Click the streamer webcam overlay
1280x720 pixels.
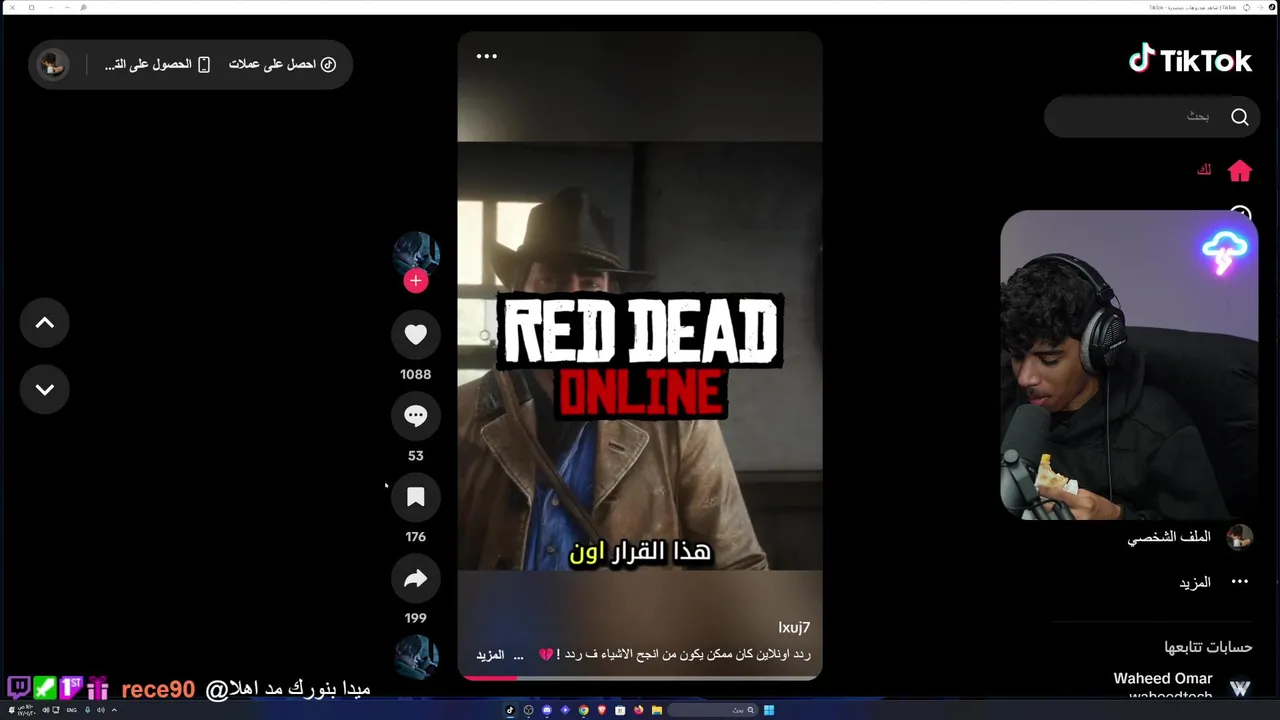[x=1129, y=365]
